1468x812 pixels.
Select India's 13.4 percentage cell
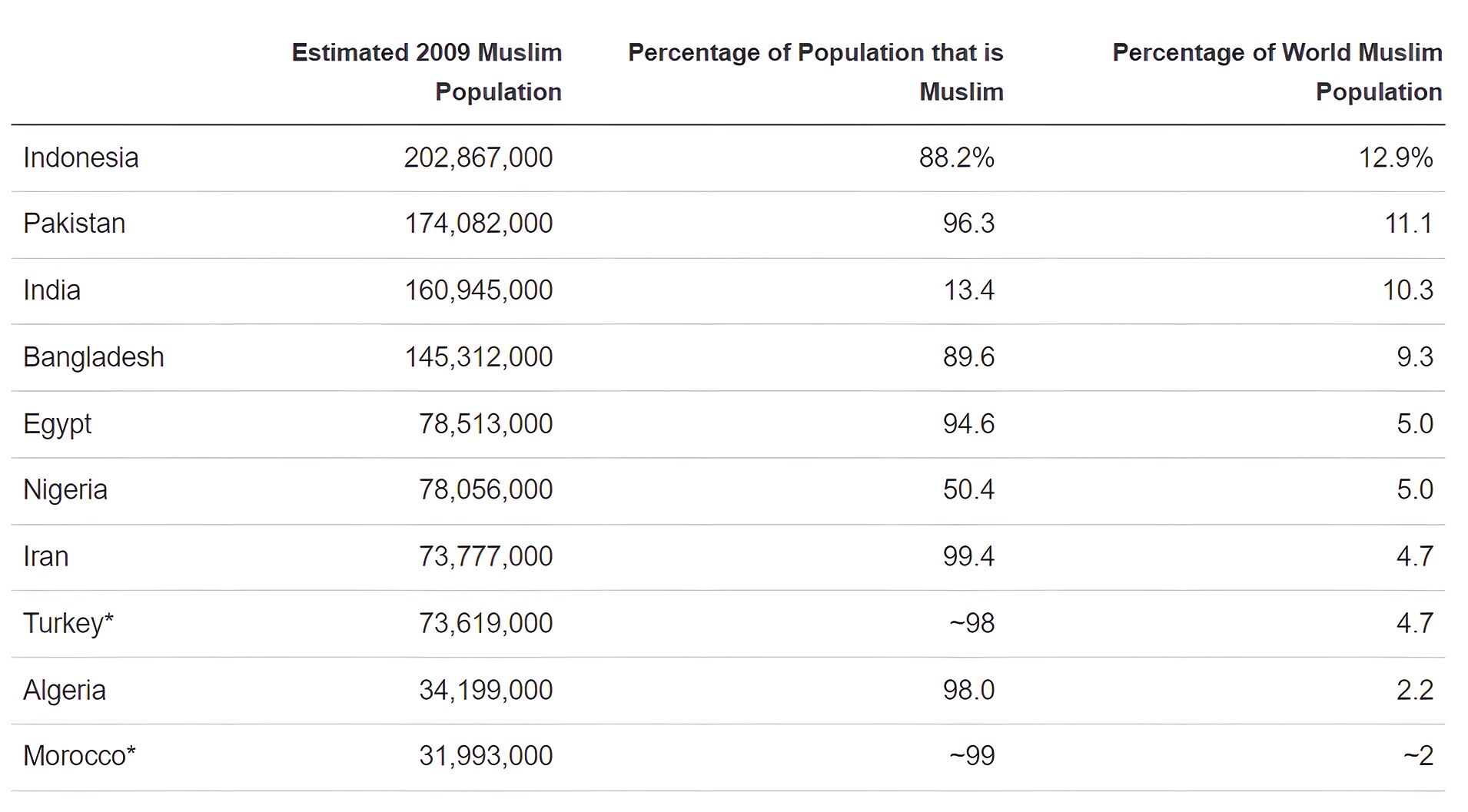pos(968,290)
